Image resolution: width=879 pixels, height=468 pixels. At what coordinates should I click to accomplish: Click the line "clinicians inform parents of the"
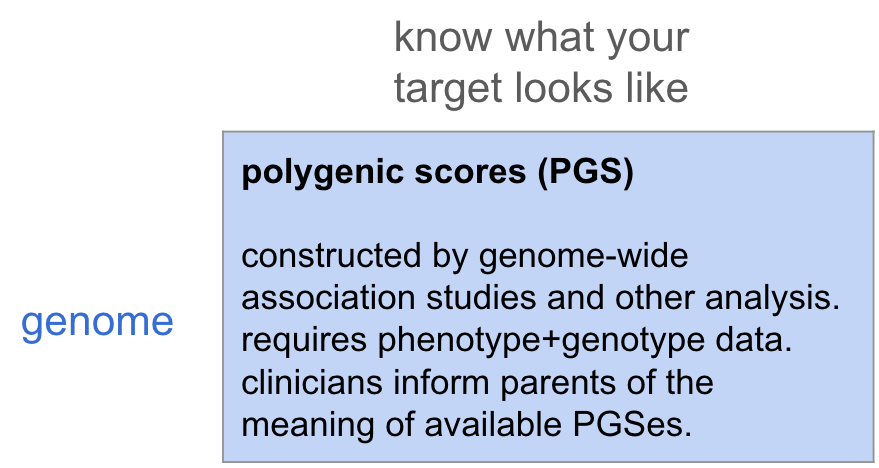point(477,383)
